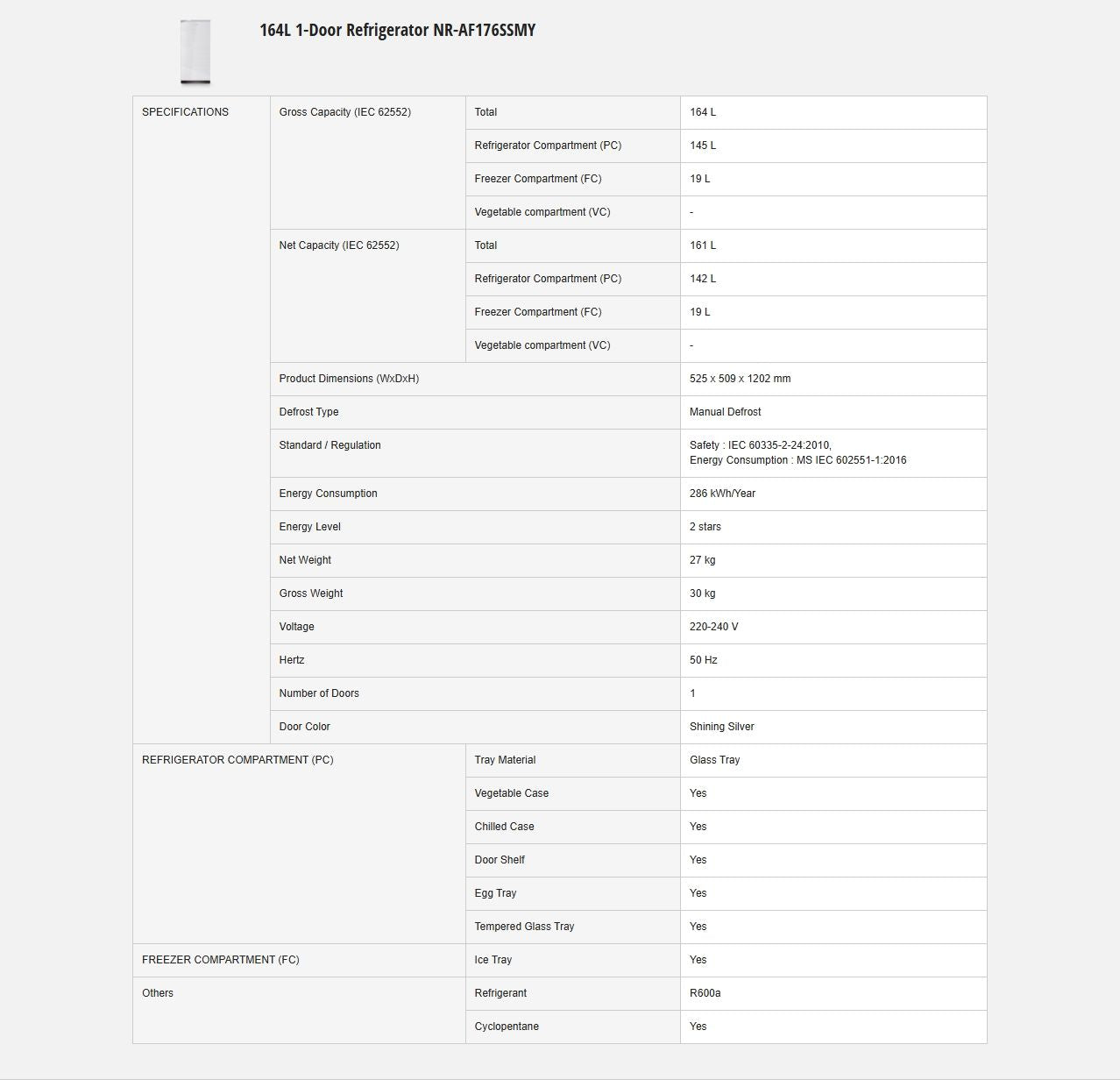Select the Net Weight row label
Screen dimensions: 1120x1080
(x=305, y=560)
